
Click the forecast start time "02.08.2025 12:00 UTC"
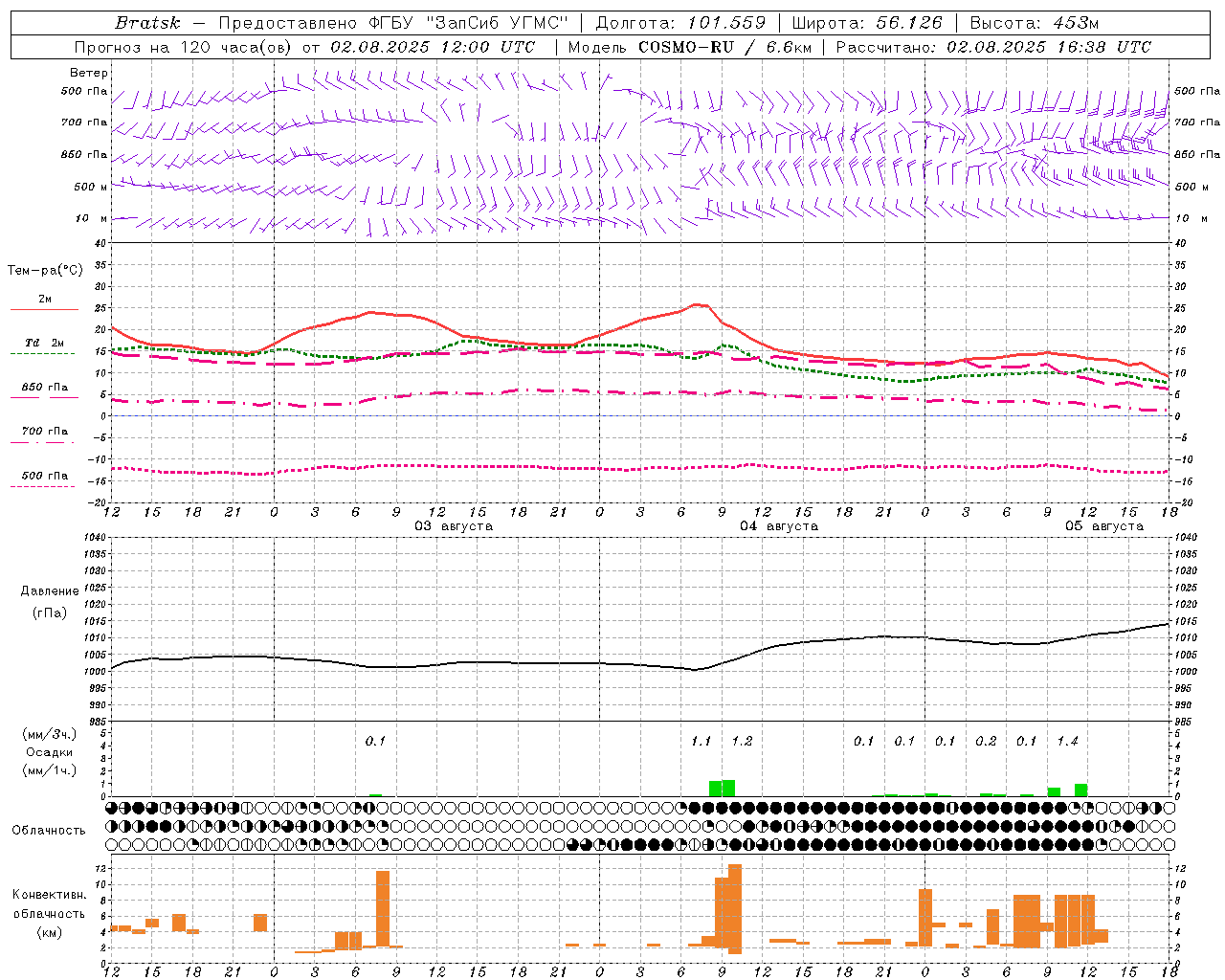(x=433, y=47)
